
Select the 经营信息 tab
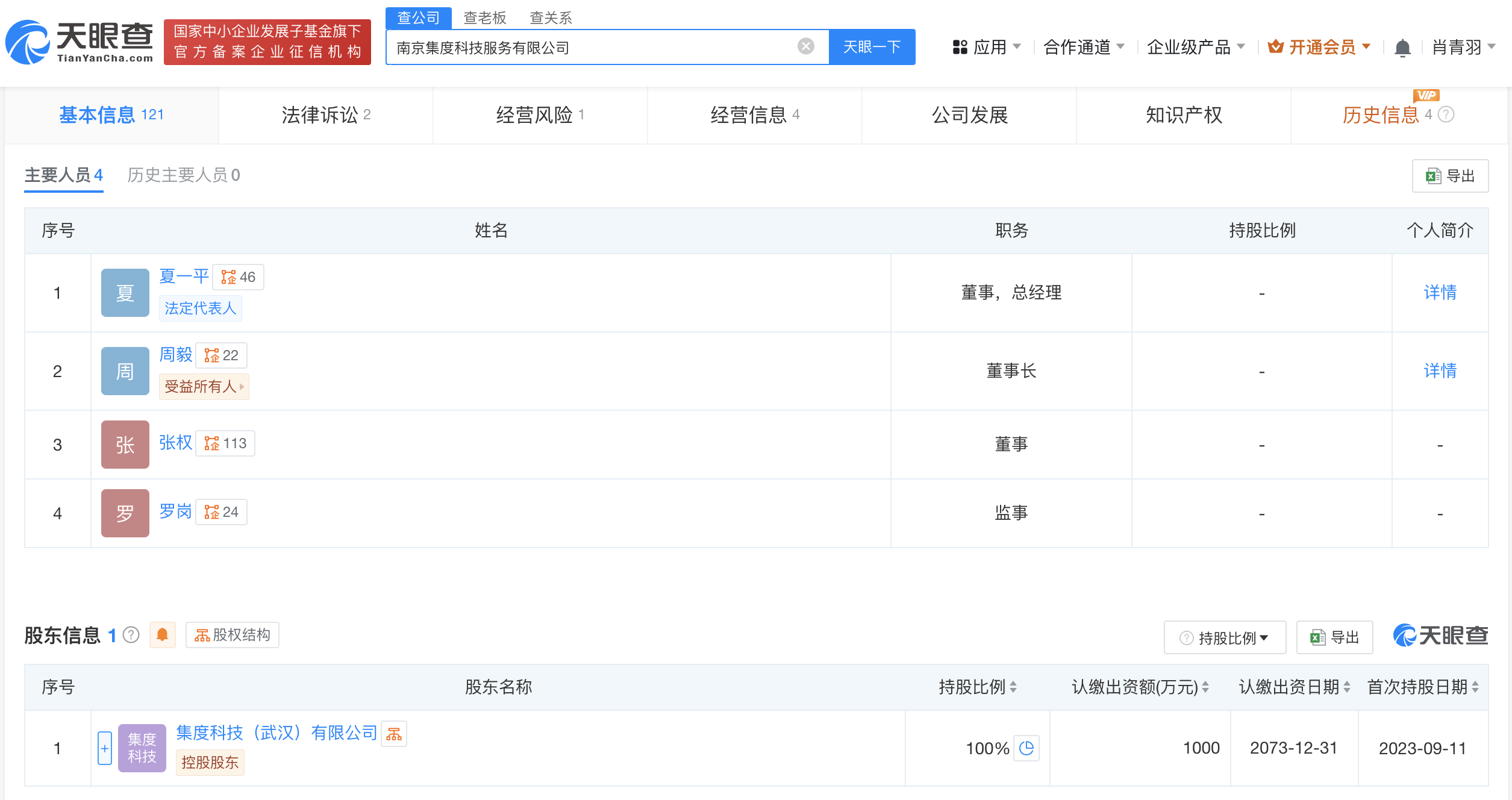[755, 114]
